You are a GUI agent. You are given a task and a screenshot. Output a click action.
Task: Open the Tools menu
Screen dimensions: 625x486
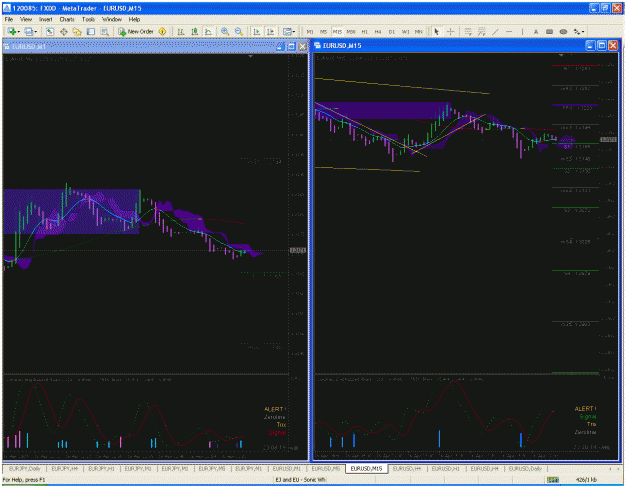[88, 19]
